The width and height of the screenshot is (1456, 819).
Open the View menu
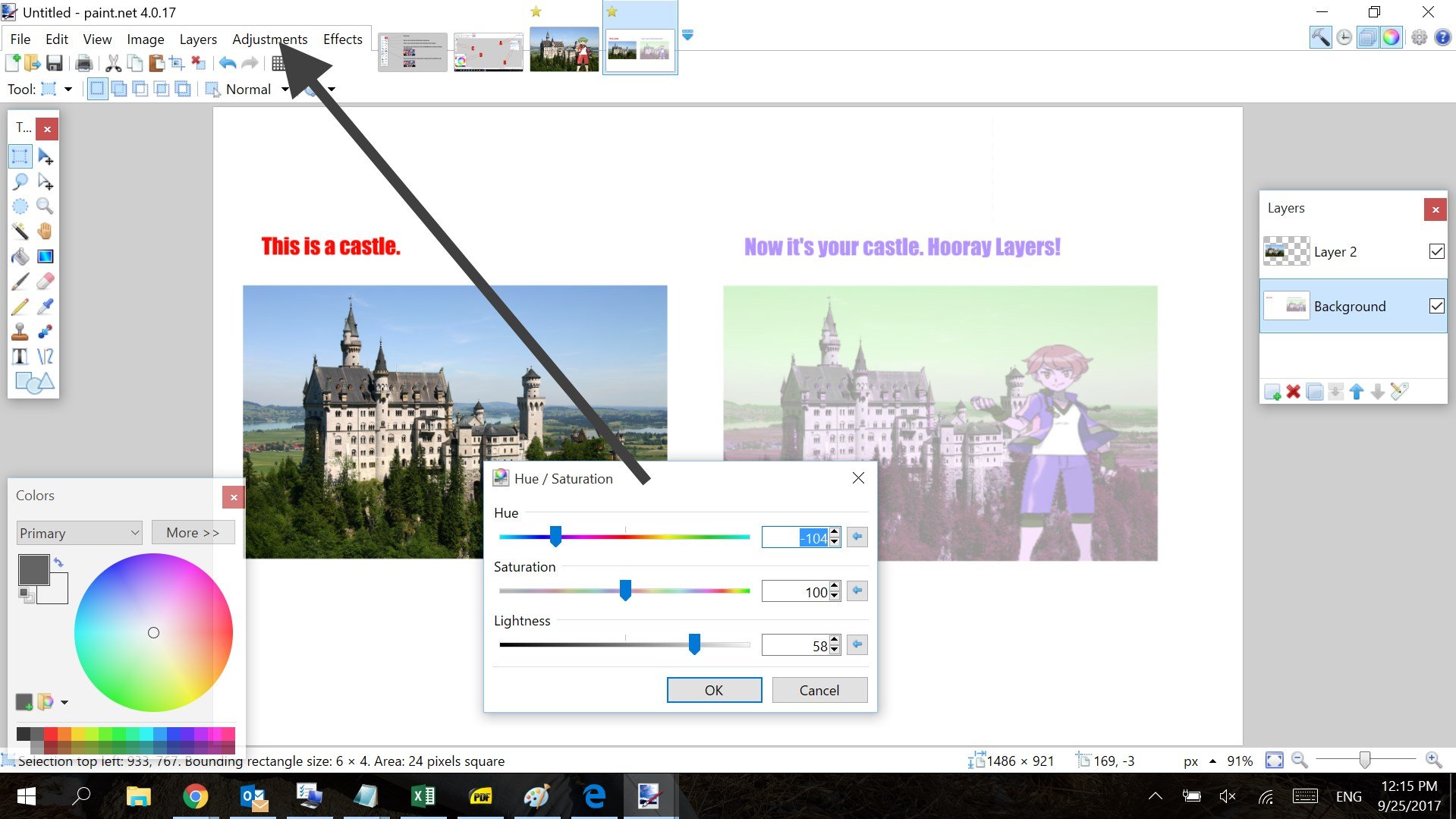tap(97, 39)
